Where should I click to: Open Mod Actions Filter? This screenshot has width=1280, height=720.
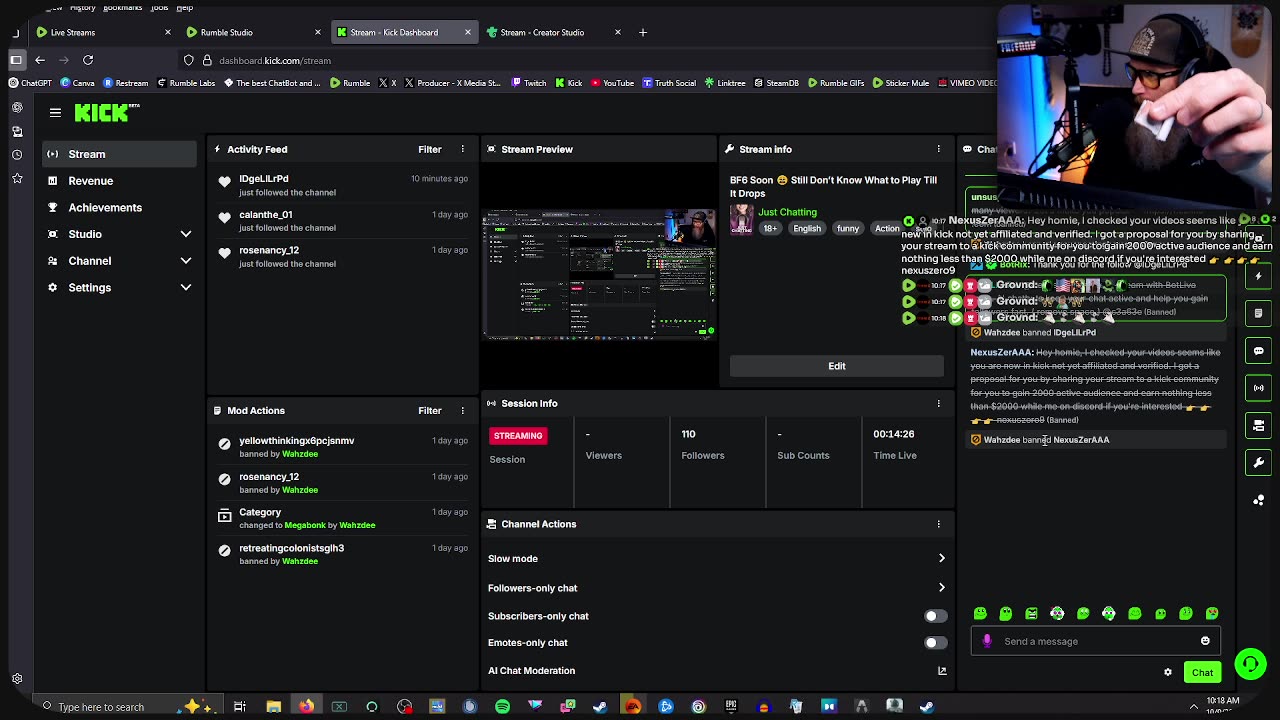(430, 410)
